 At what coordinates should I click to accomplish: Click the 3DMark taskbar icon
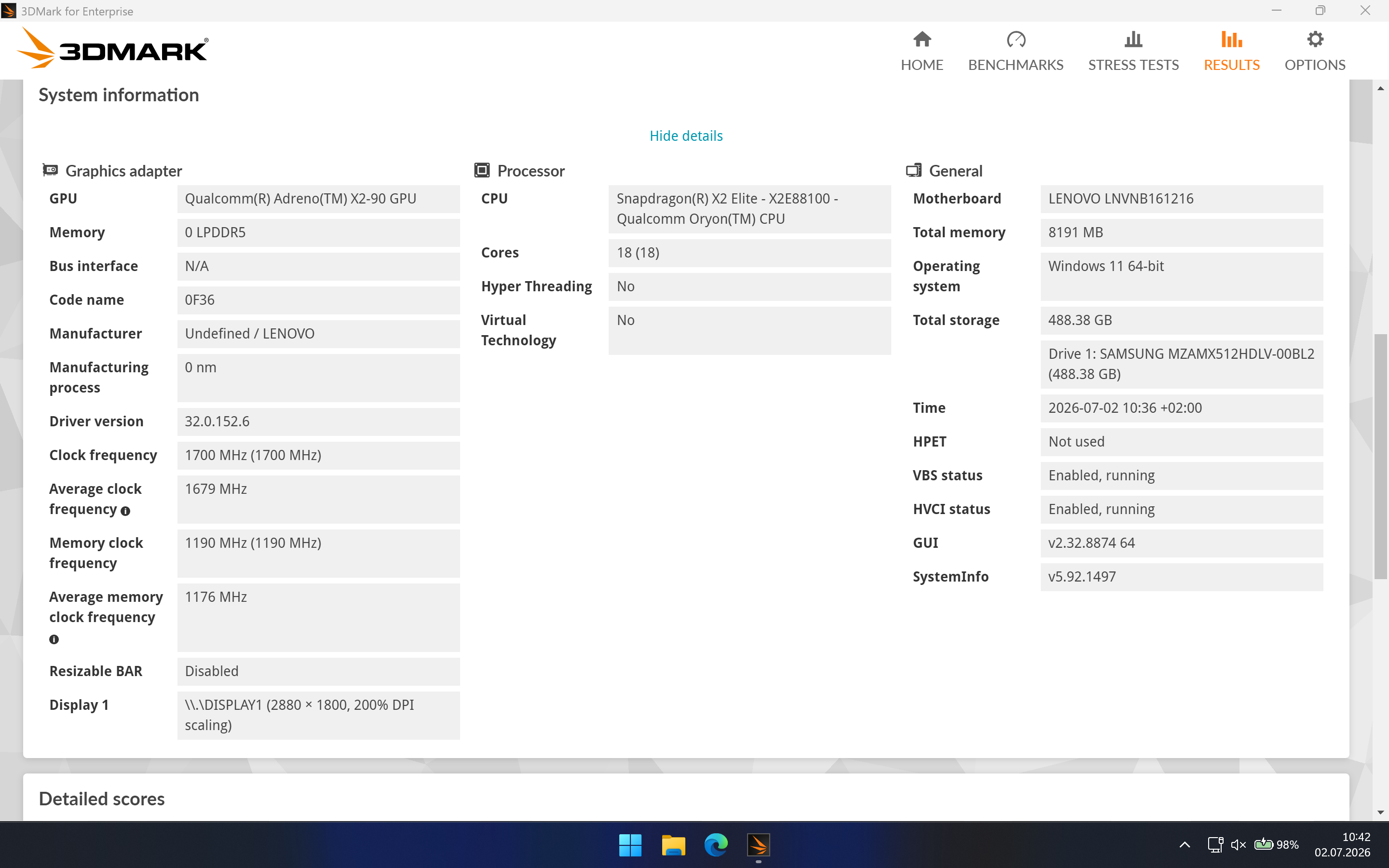pos(758,844)
